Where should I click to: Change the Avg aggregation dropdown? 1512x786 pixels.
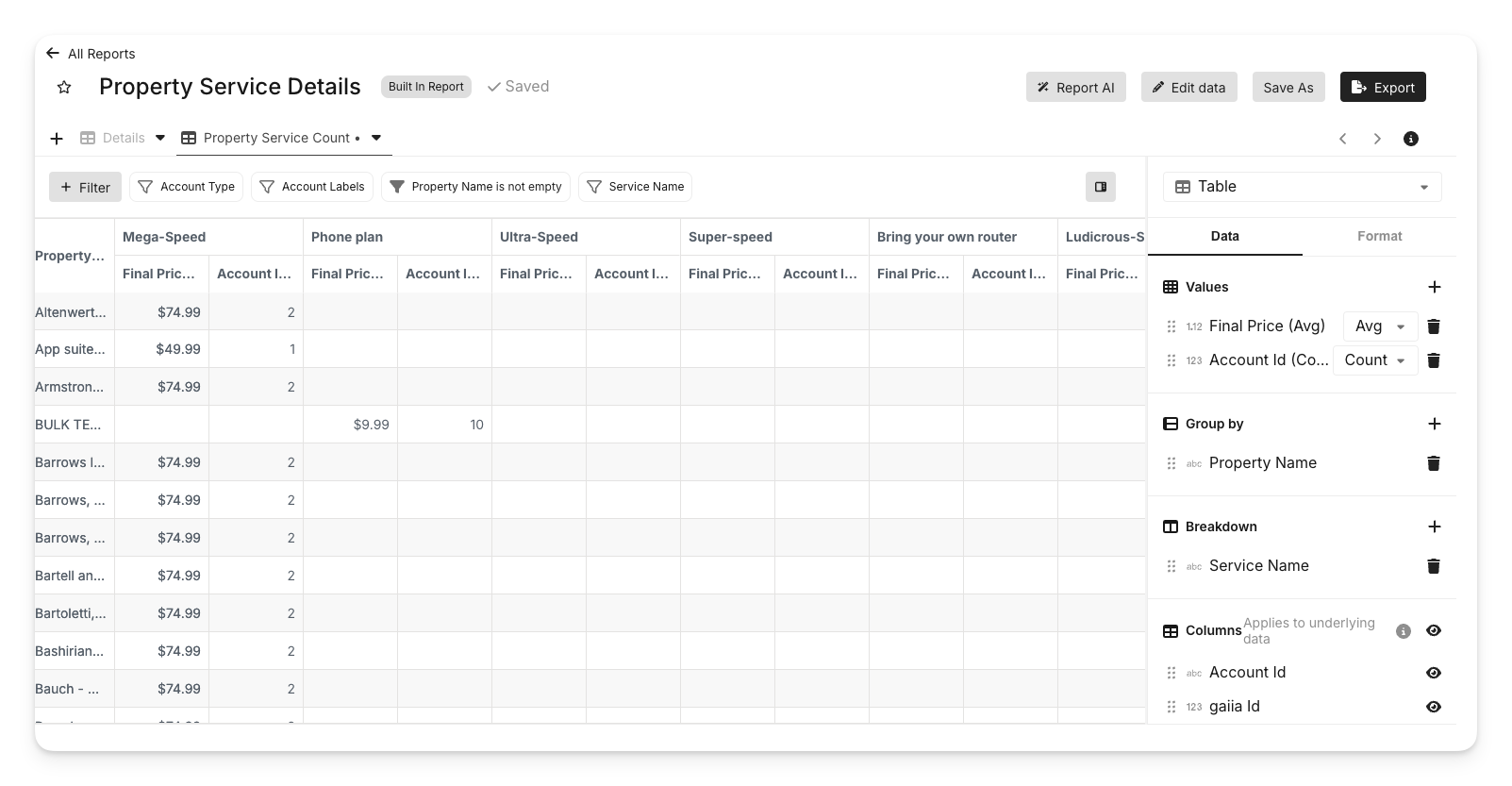1379,326
